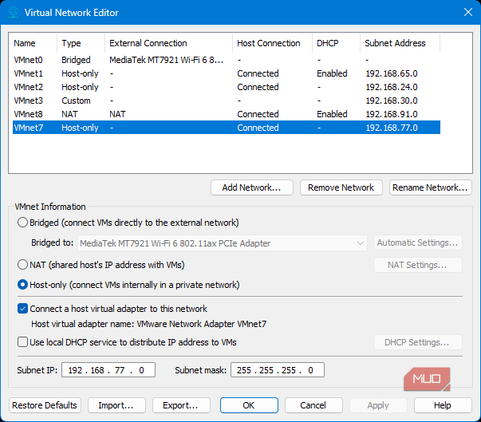Click the Virtual Network Editor globe icon
The image size is (481, 422).
coord(13,12)
